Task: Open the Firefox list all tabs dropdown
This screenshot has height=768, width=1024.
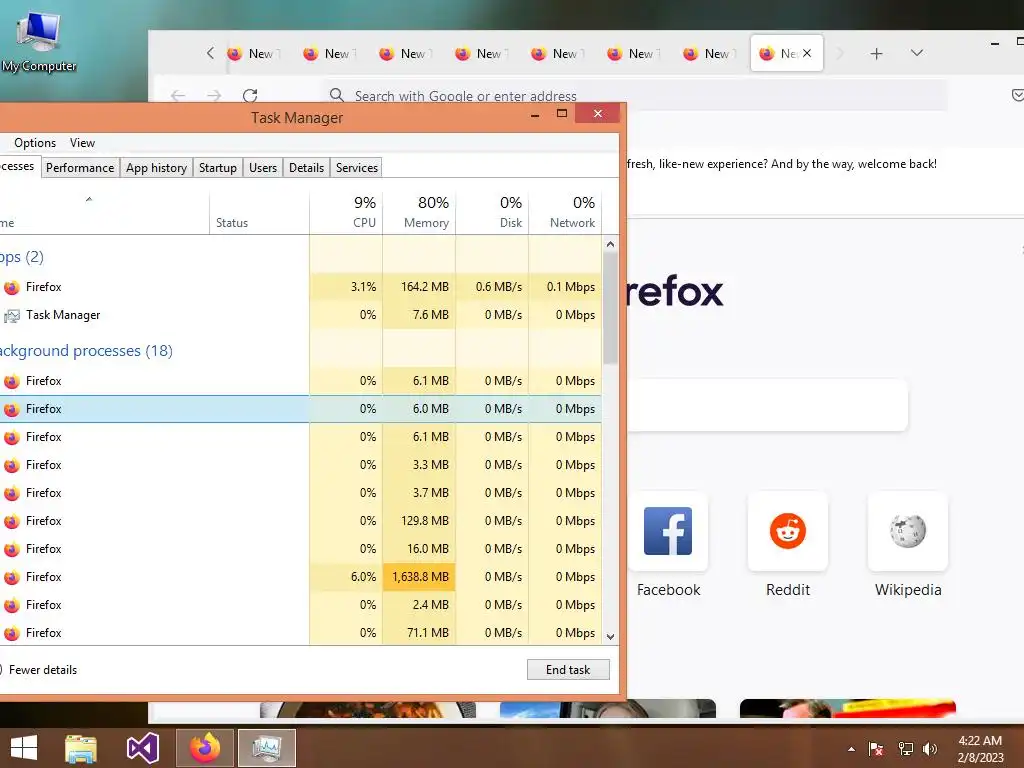Action: point(917,53)
